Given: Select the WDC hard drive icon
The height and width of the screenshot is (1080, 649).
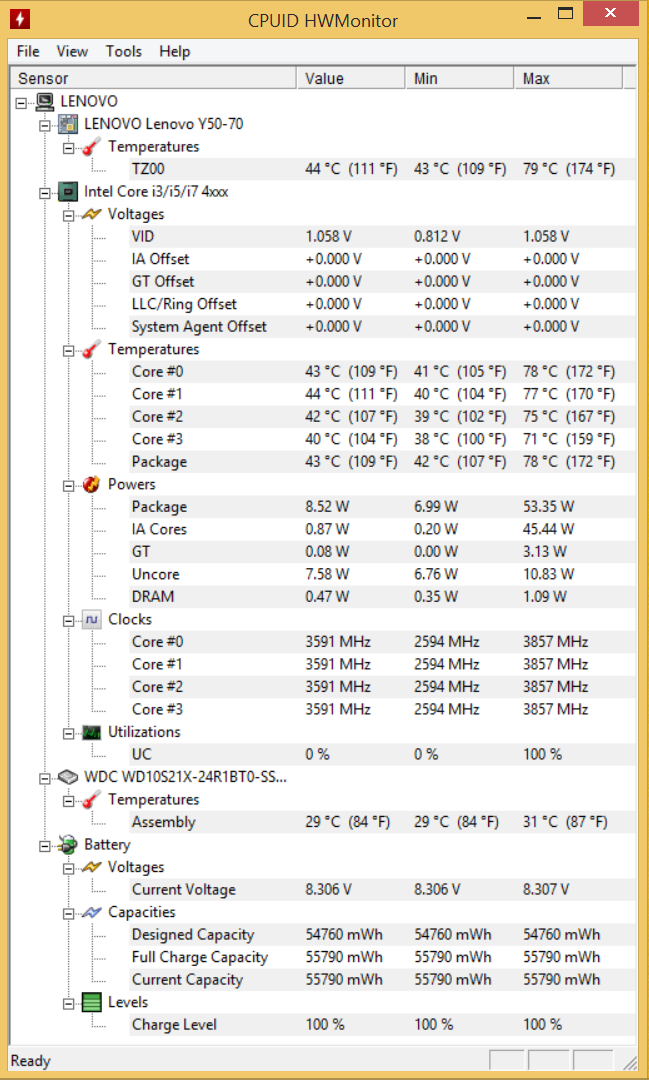Looking at the screenshot, I should (68, 778).
